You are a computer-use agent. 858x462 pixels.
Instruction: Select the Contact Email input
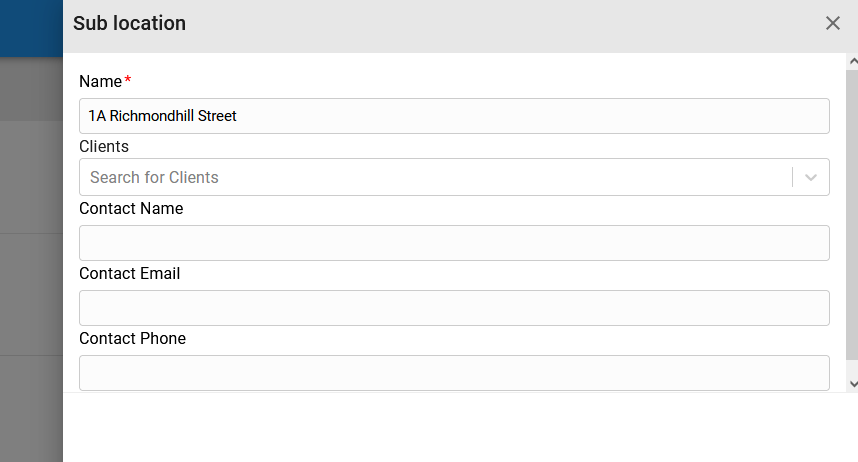[454, 308]
